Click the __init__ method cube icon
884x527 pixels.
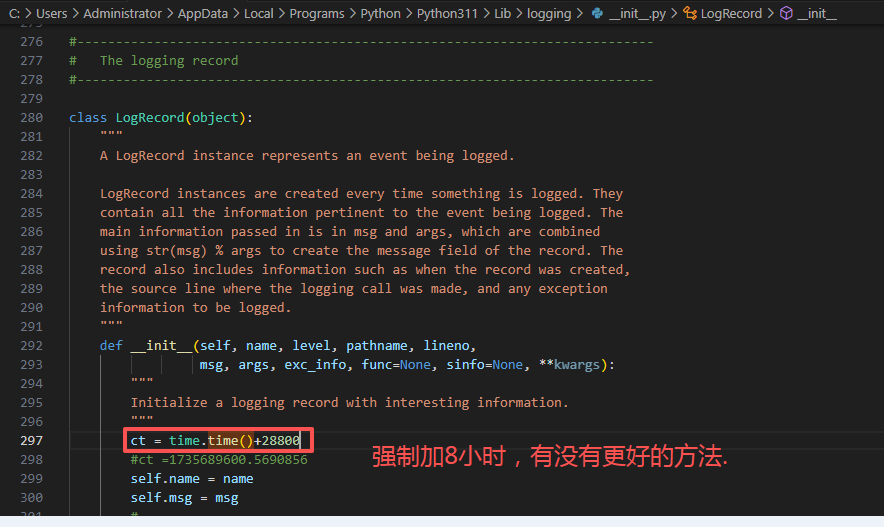tap(786, 14)
